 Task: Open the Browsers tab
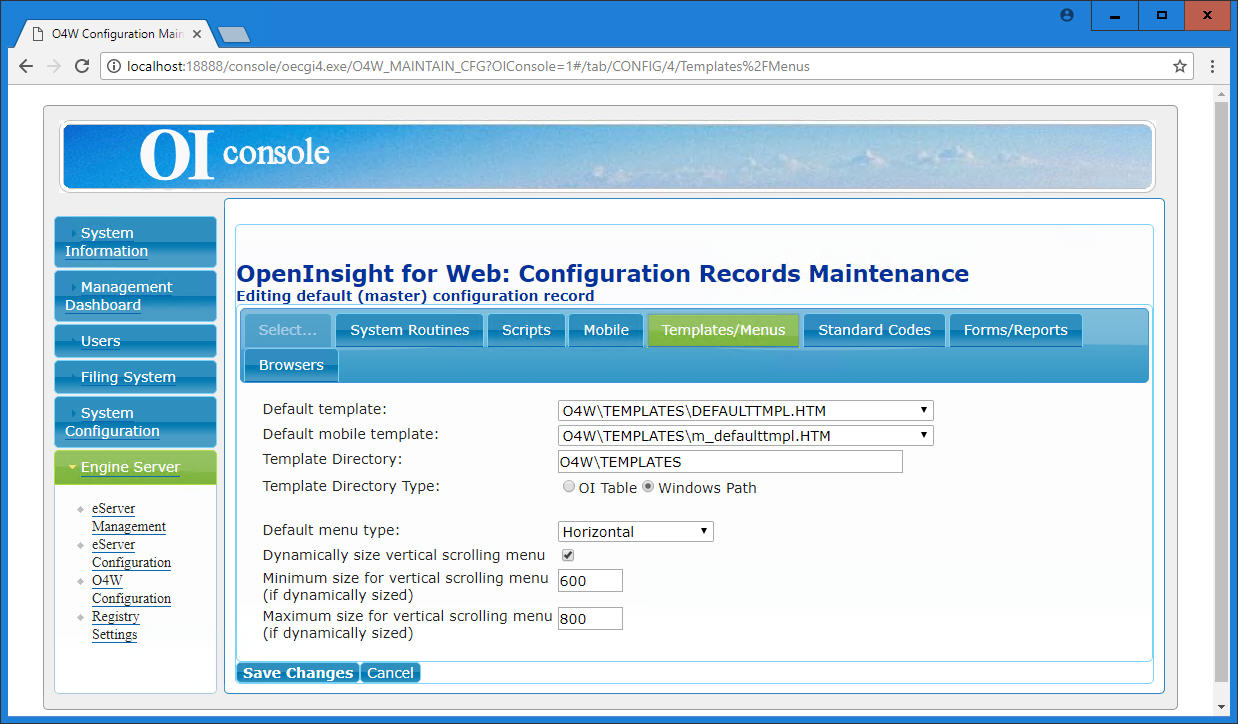(291, 365)
